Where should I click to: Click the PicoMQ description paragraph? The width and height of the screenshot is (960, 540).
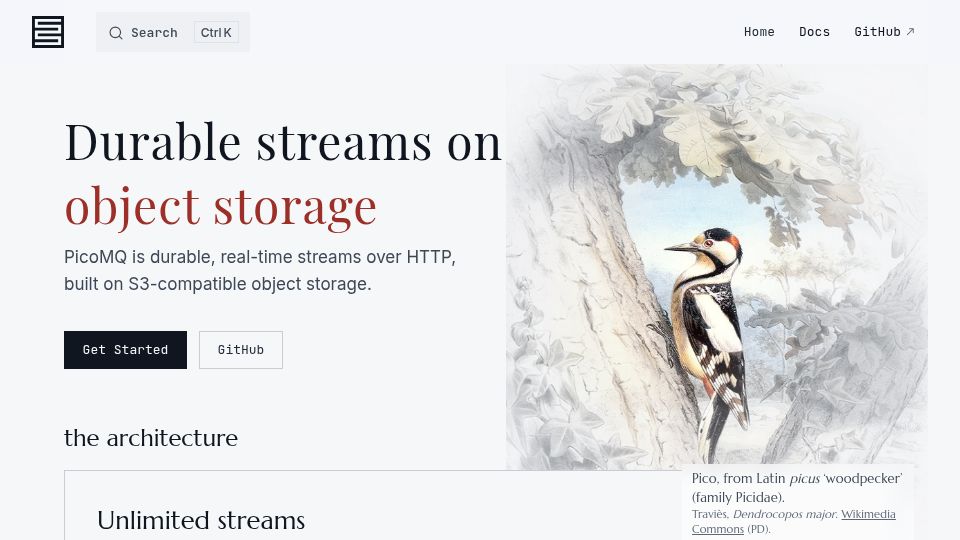click(x=260, y=270)
